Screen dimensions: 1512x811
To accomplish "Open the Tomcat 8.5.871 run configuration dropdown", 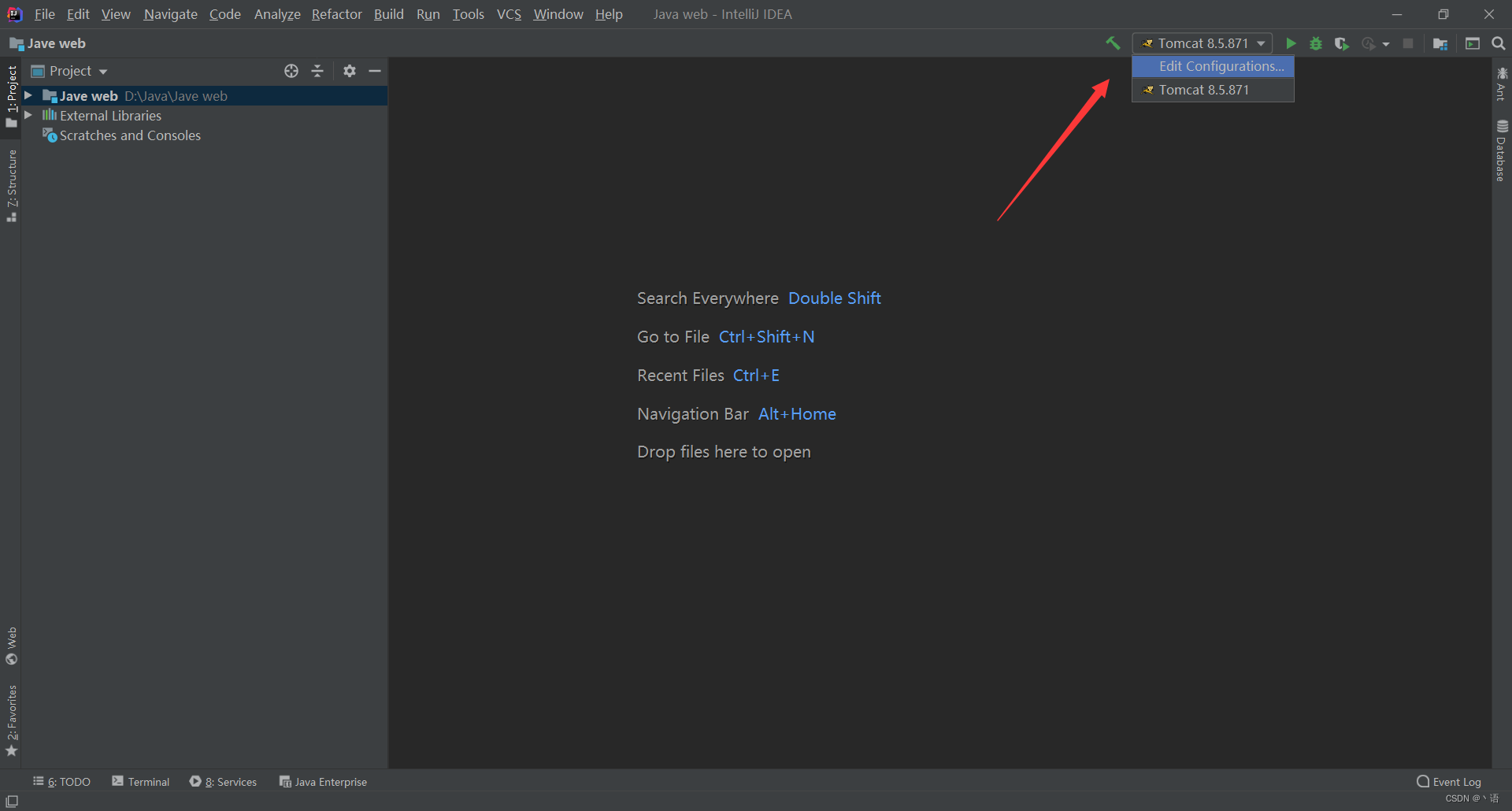I will pyautogui.click(x=1262, y=43).
